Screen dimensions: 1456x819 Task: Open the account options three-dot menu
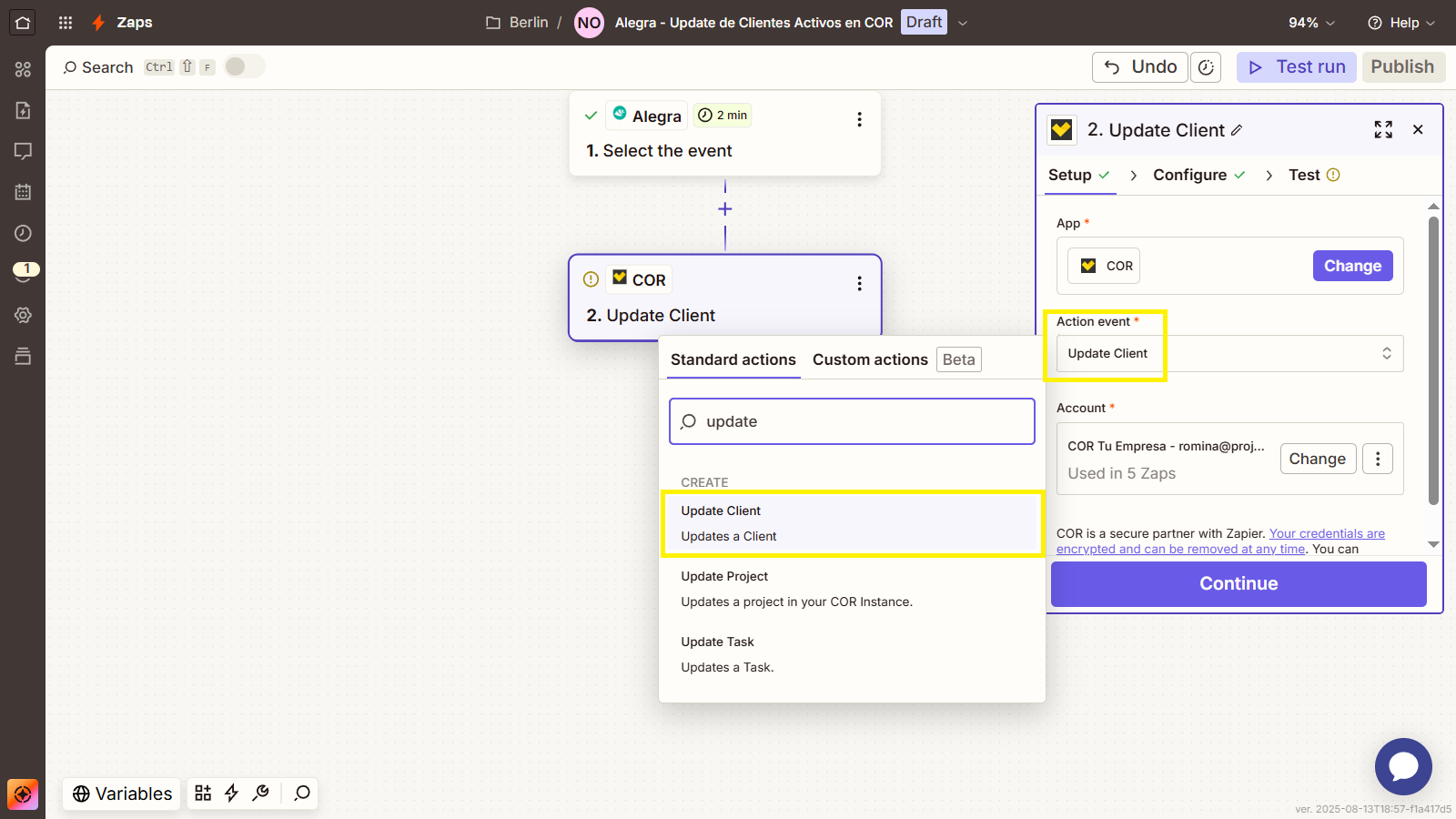pyautogui.click(x=1378, y=459)
